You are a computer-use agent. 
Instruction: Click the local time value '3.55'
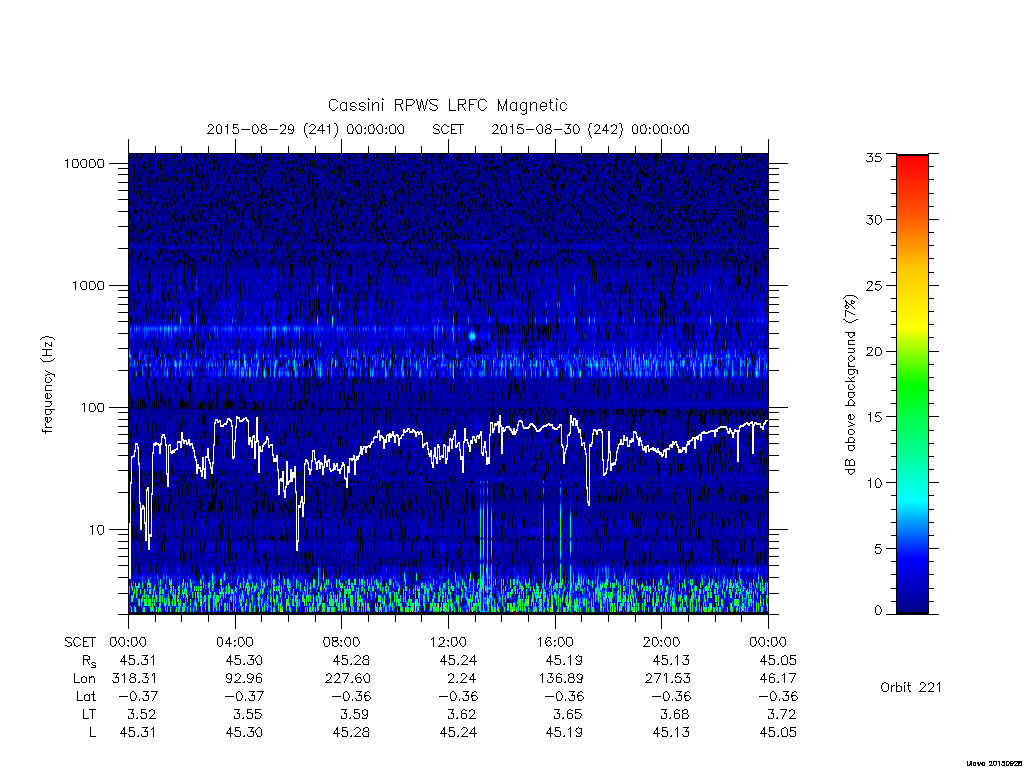click(248, 714)
